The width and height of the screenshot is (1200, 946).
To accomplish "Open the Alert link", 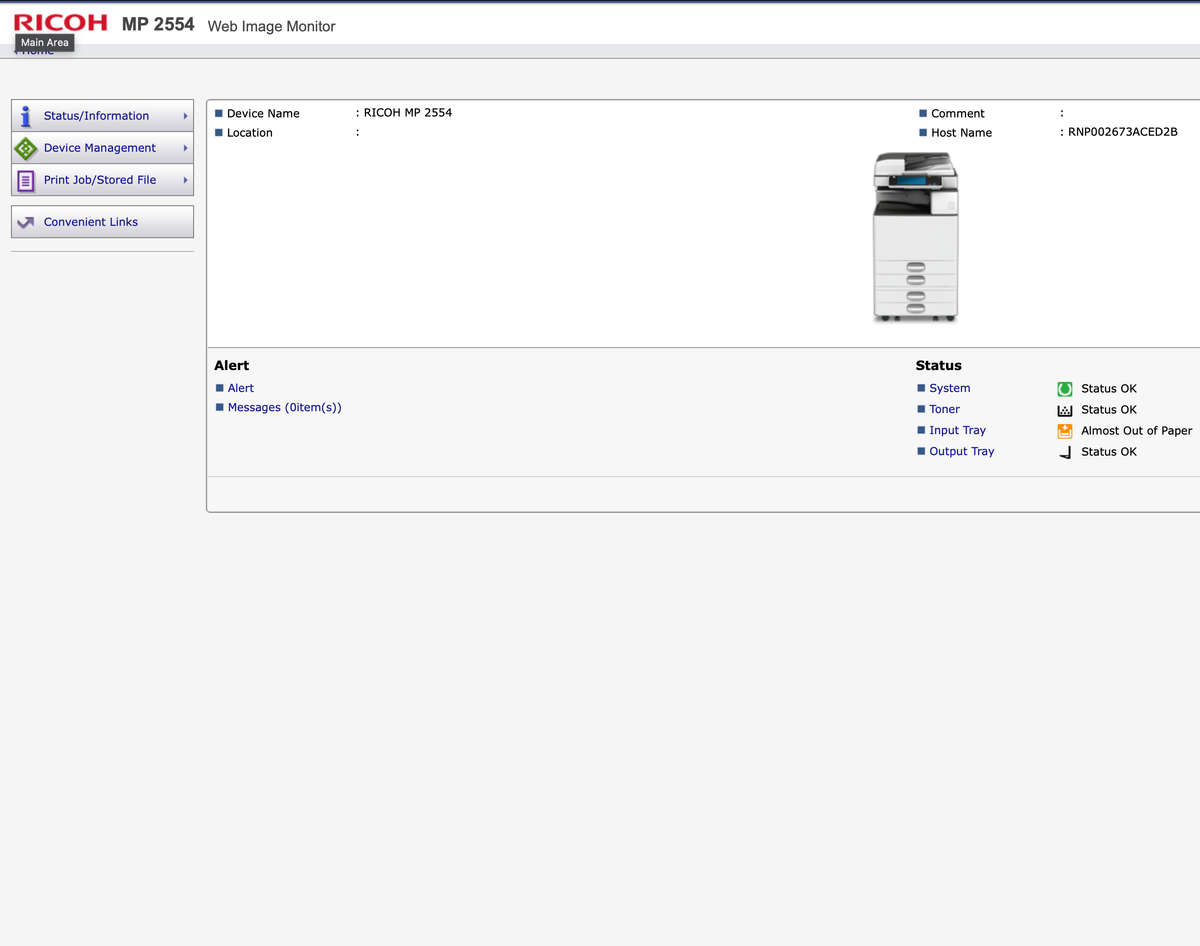I will pyautogui.click(x=241, y=388).
